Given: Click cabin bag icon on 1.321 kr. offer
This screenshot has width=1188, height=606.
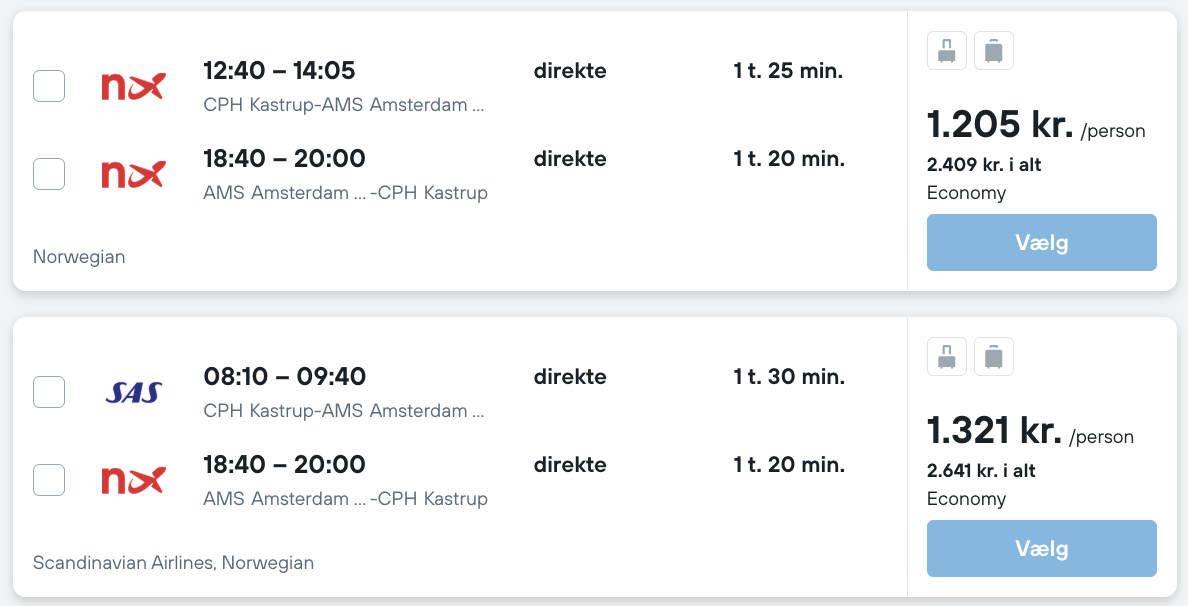Looking at the screenshot, I should pyautogui.click(x=946, y=356).
